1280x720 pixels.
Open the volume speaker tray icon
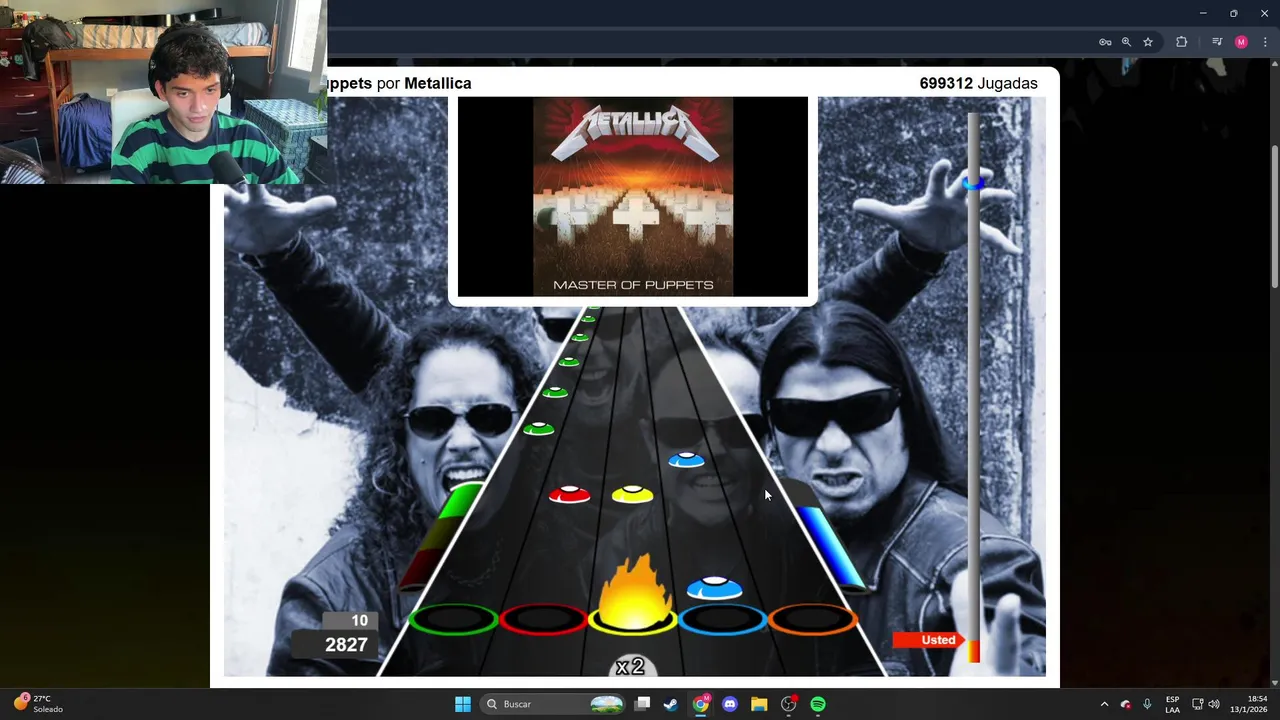tap(1214, 704)
